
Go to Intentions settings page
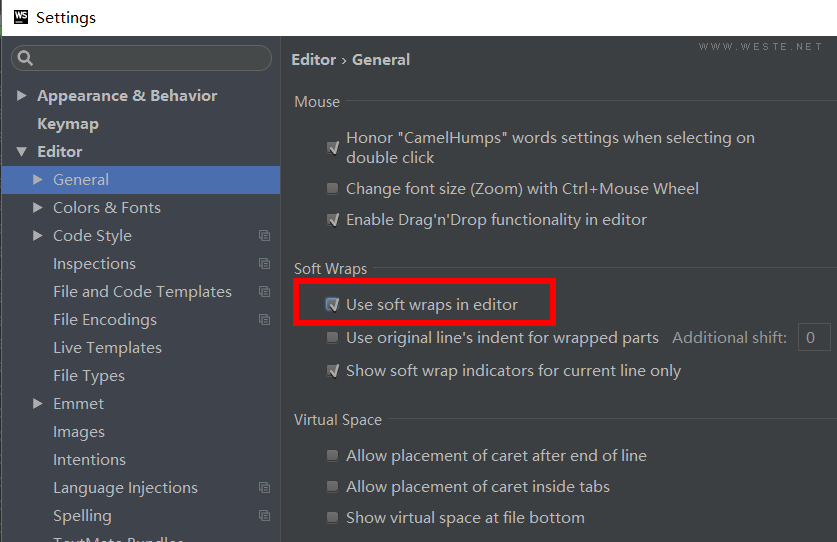89,460
